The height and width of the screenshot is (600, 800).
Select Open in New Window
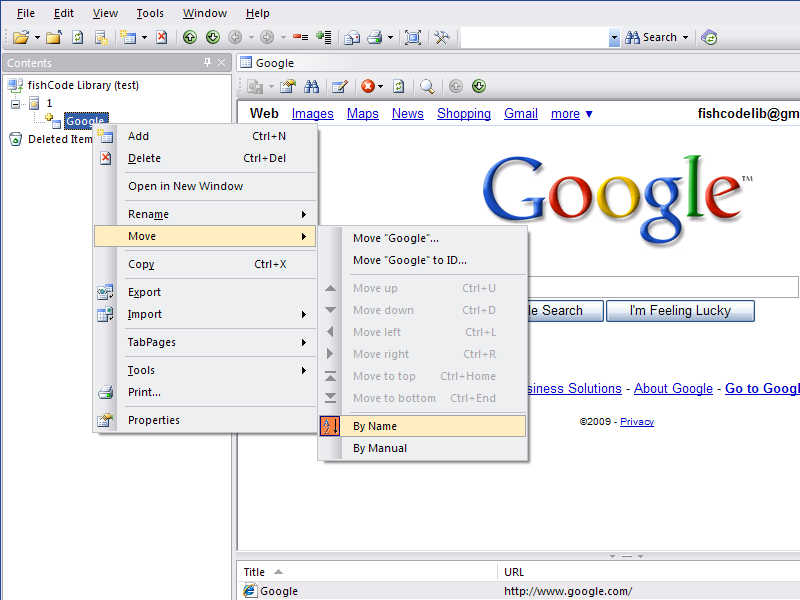206,186
